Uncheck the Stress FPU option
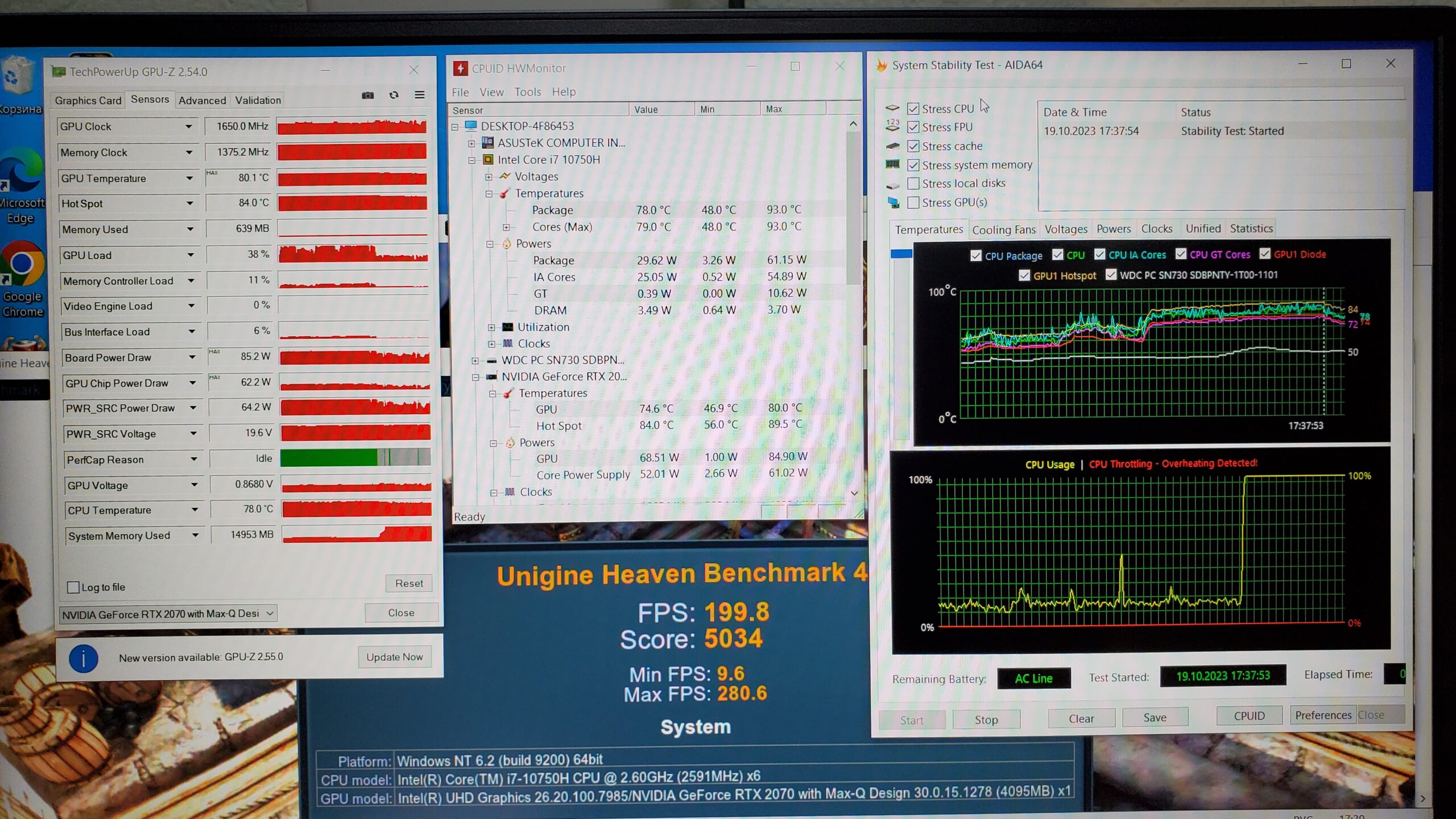The image size is (1456, 819). (x=913, y=127)
